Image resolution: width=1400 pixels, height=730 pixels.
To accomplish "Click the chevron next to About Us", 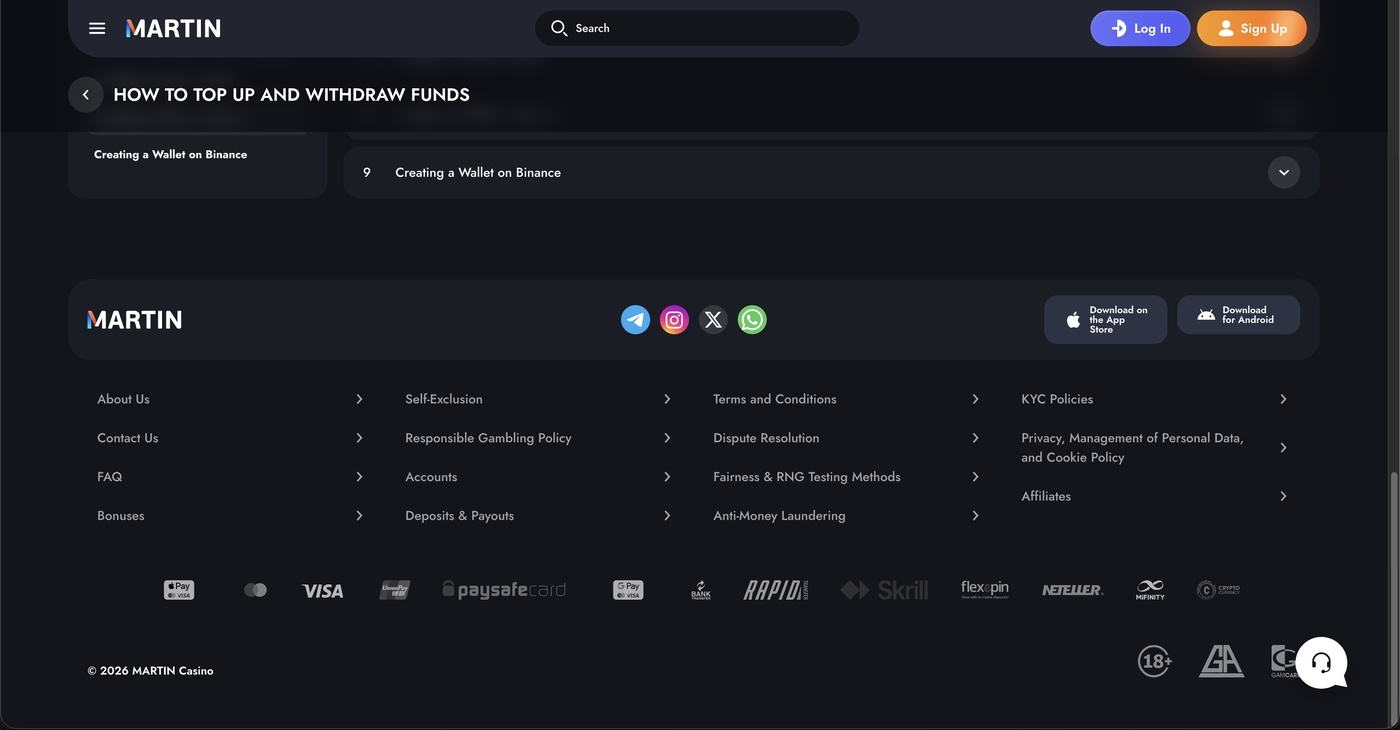I will [359, 399].
